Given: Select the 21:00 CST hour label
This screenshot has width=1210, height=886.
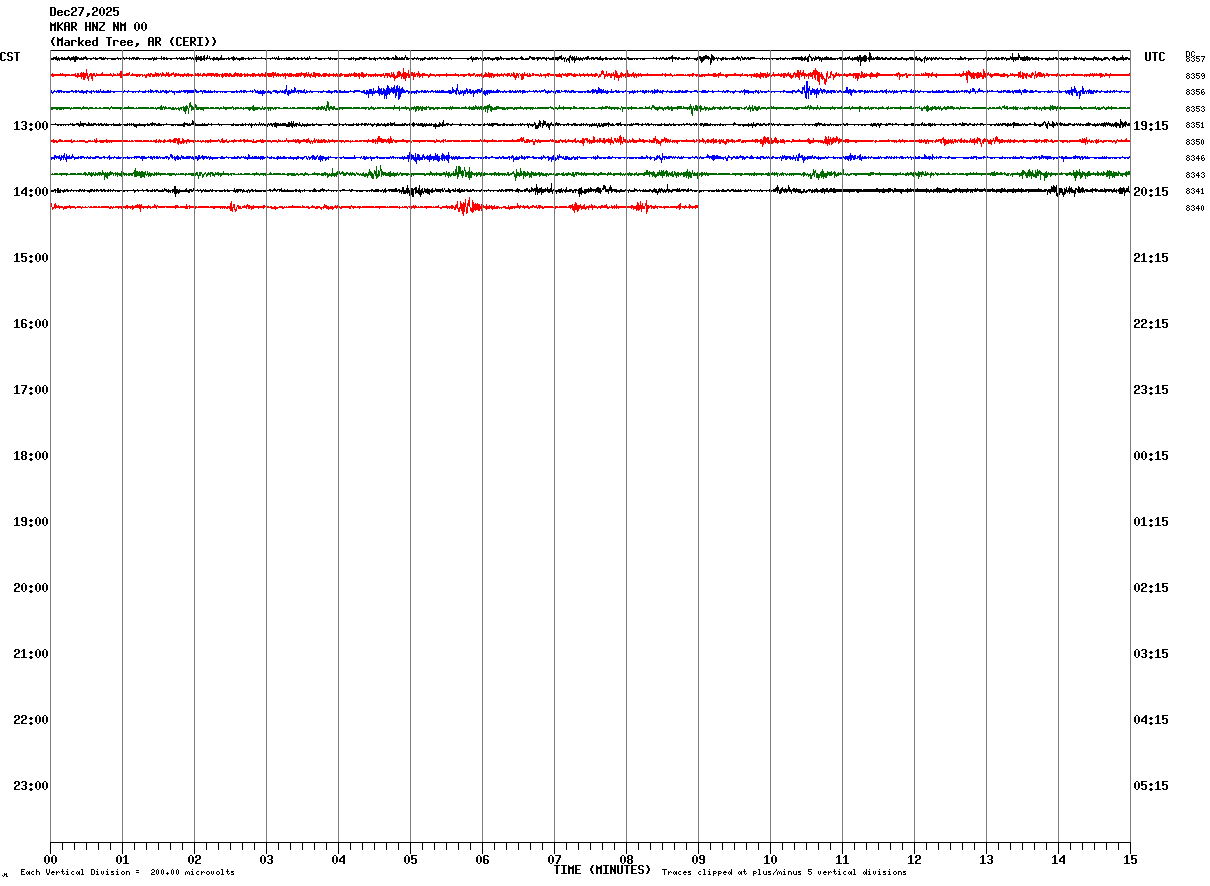Looking at the screenshot, I should pyautogui.click(x=31, y=654).
